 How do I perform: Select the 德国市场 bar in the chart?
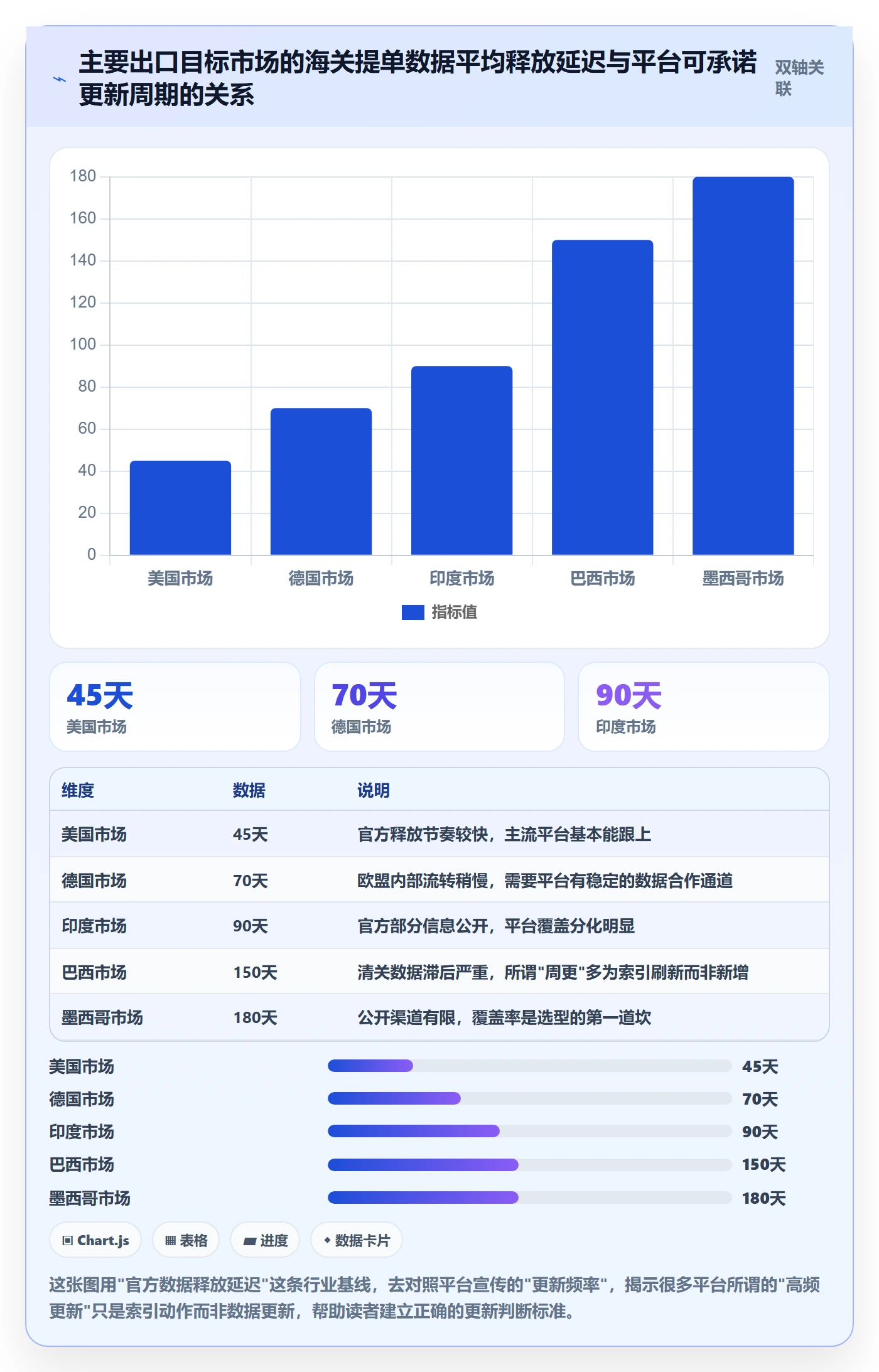(x=321, y=481)
